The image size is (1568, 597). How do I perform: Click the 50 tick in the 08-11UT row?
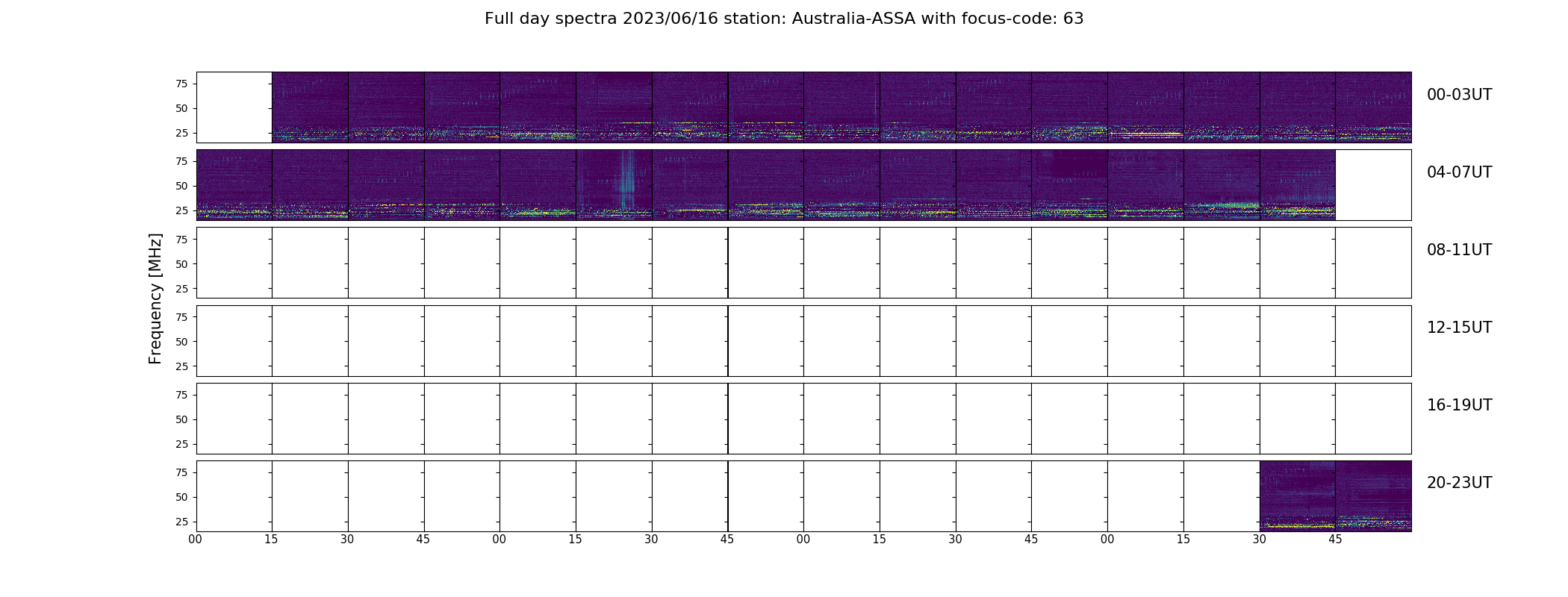click(x=181, y=264)
